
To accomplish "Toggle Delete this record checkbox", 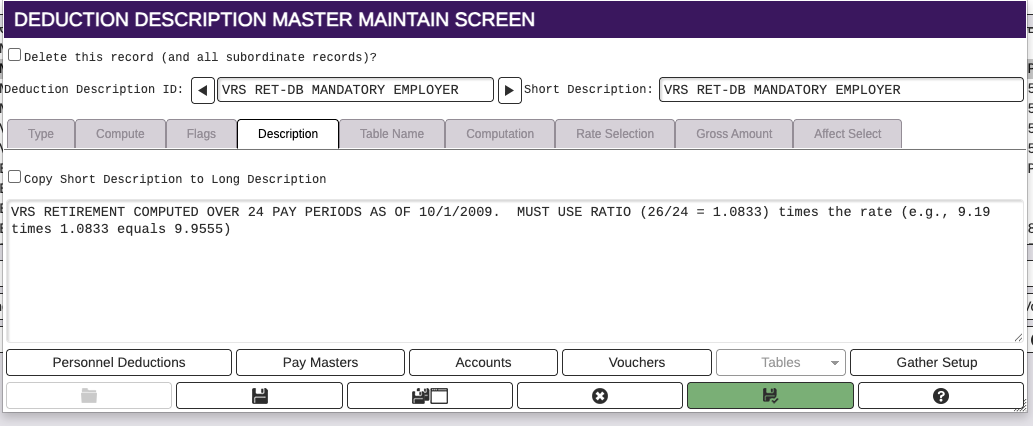I will coord(14,55).
